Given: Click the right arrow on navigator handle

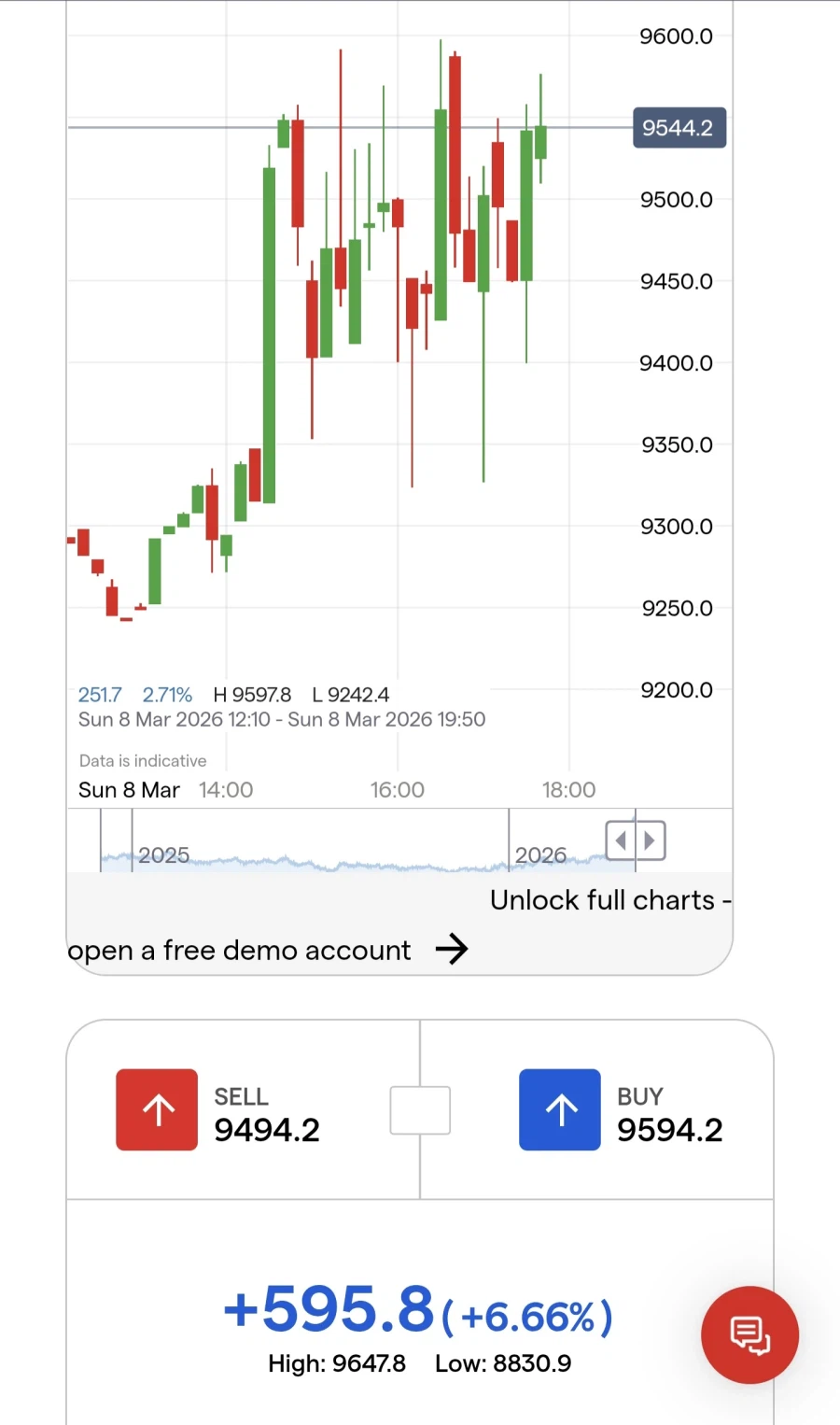Looking at the screenshot, I should tap(651, 840).
